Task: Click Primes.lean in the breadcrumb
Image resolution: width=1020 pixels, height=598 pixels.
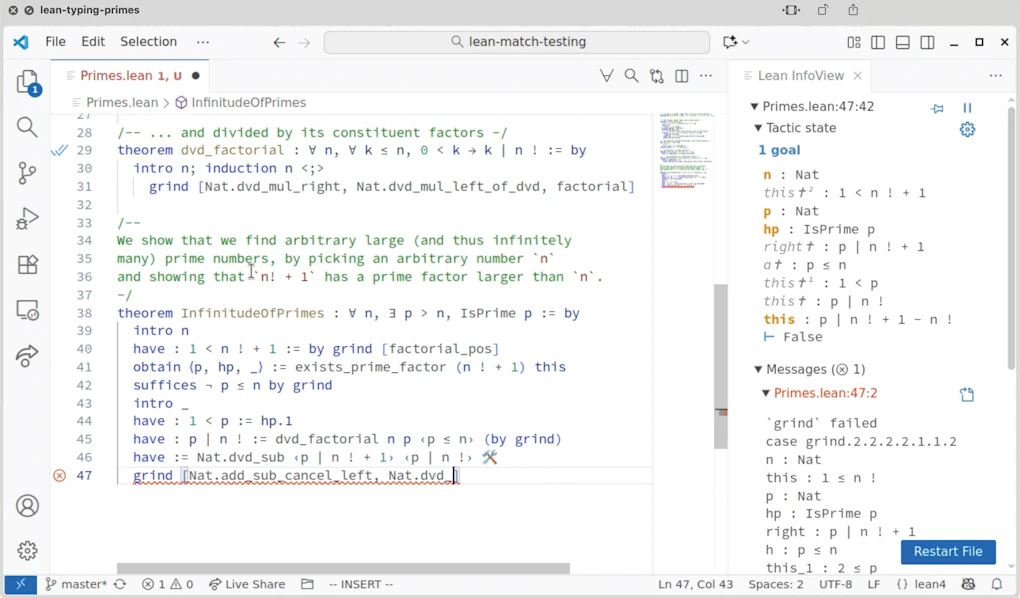Action: tap(122, 103)
